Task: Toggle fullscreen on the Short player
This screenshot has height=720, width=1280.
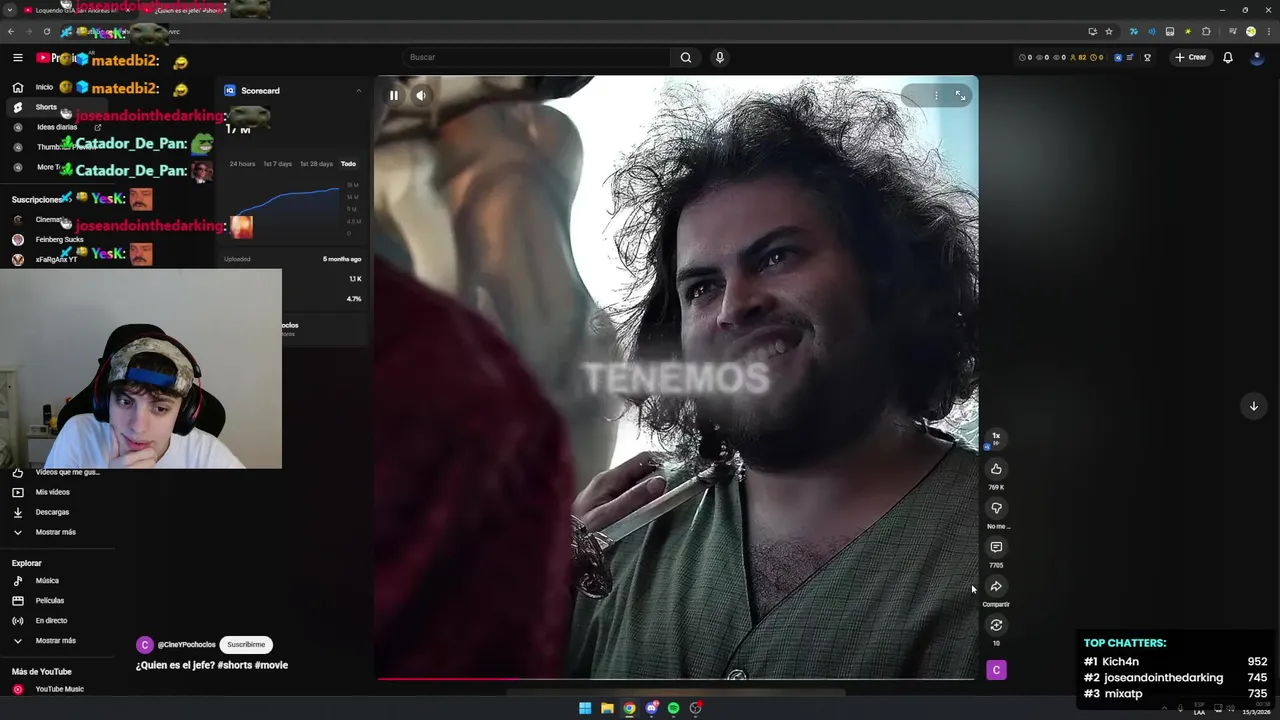Action: click(960, 96)
